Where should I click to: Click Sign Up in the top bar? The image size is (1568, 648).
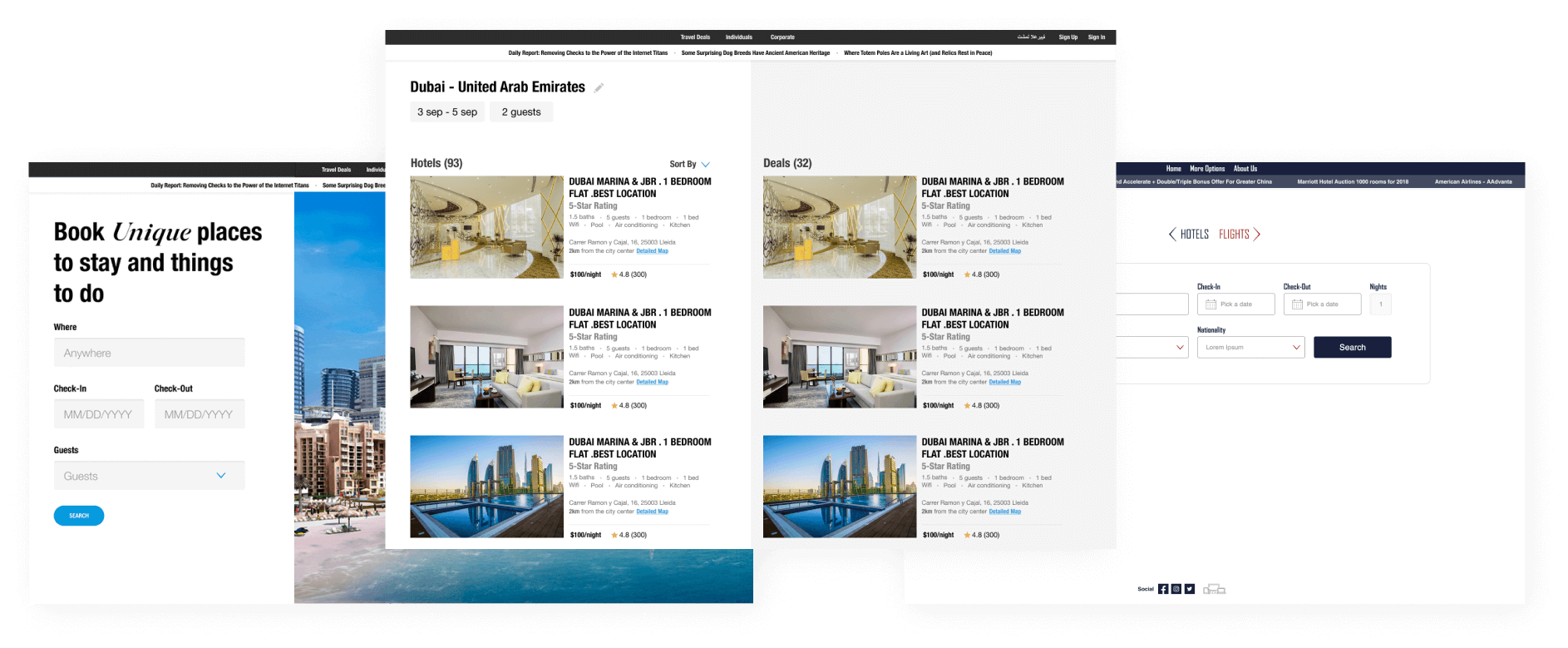pos(1068,37)
